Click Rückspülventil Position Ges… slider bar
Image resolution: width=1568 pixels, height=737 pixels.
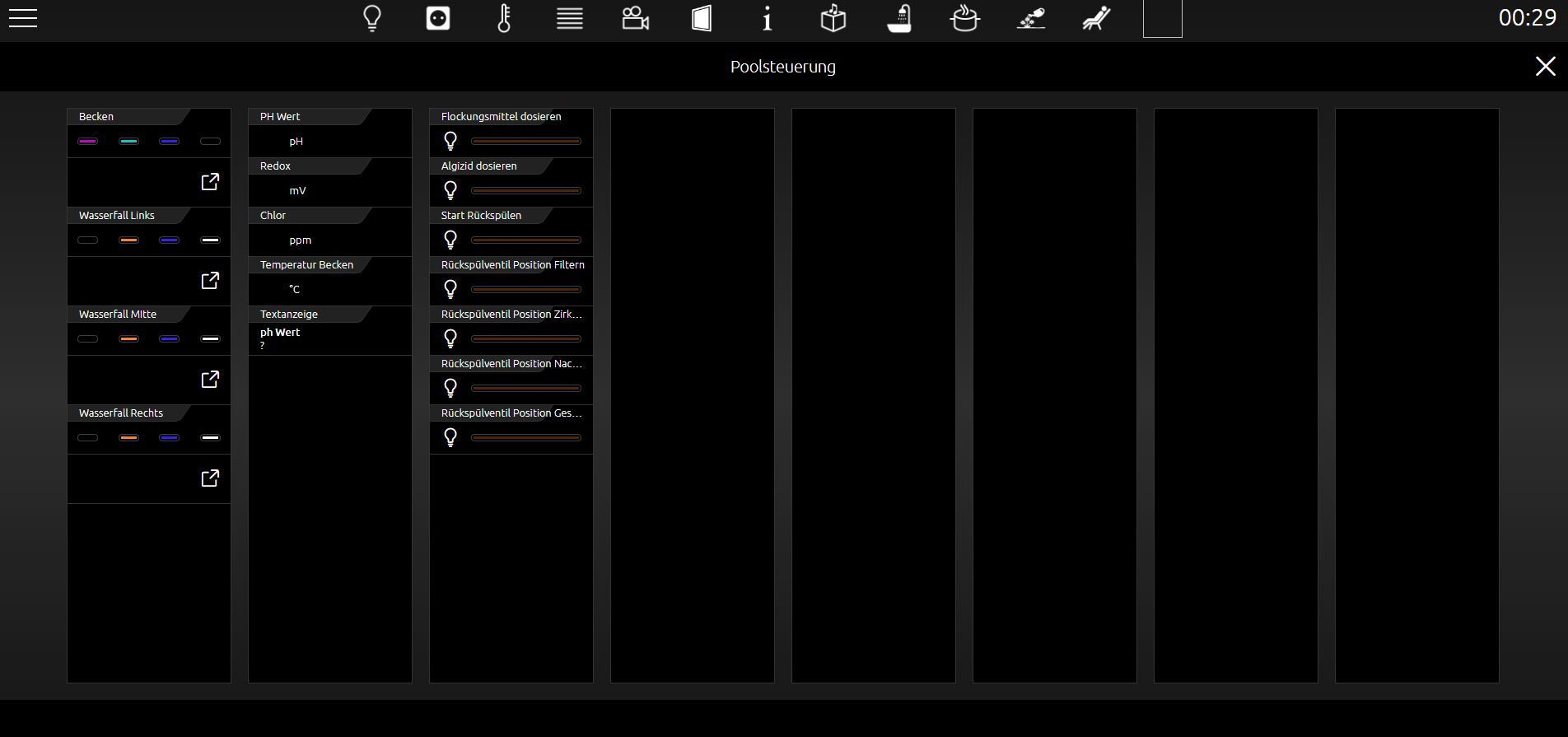tap(526, 438)
